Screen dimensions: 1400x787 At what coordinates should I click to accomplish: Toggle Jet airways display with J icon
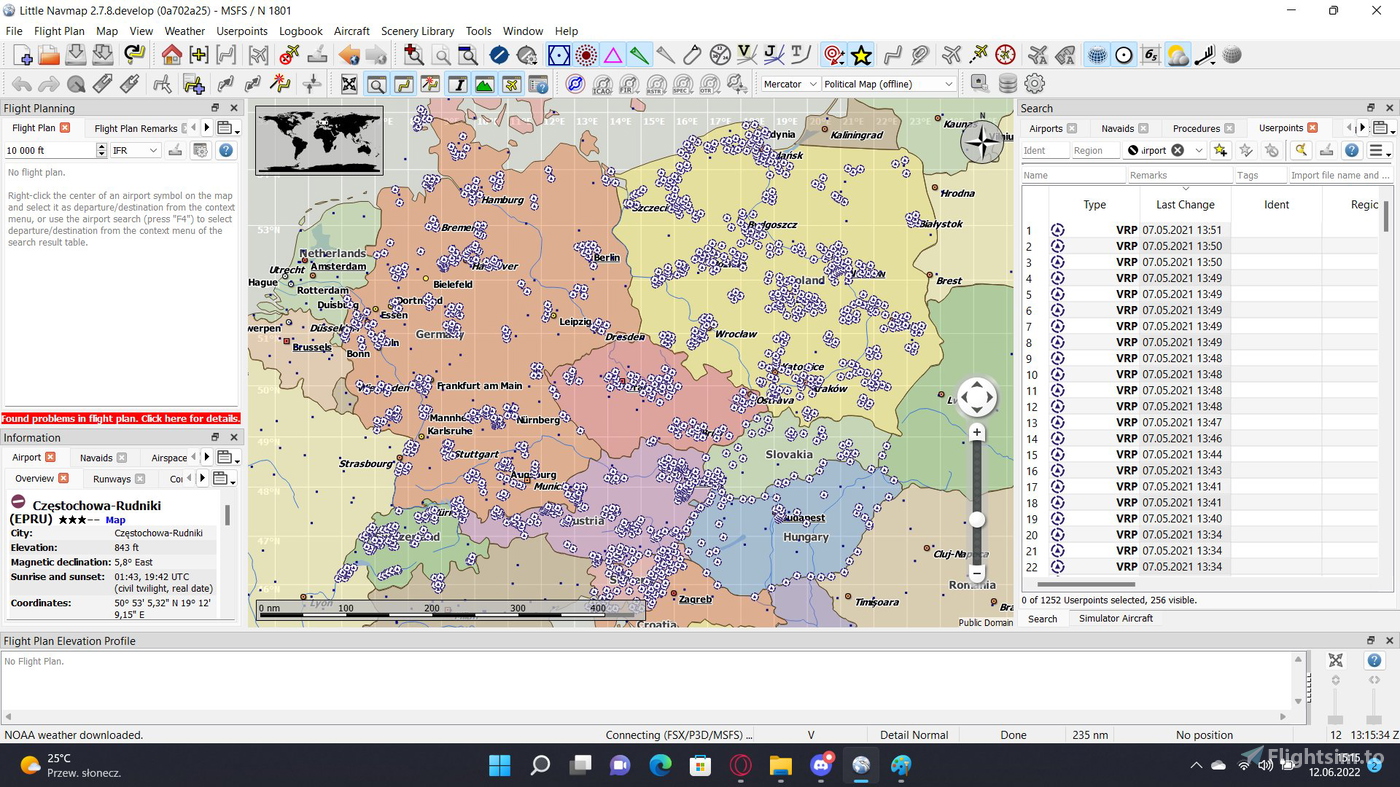pos(774,55)
